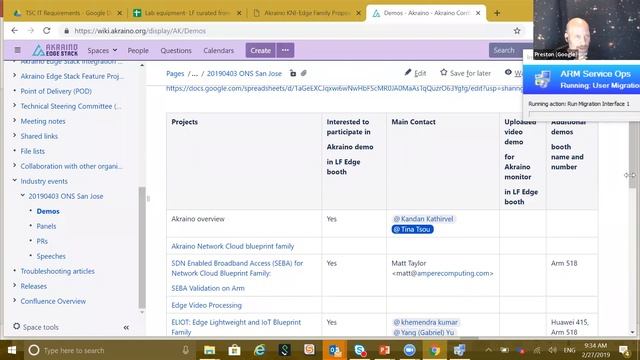This screenshot has width=640, height=360.
Task: Open Calendars in navigation bar
Action: [218, 50]
